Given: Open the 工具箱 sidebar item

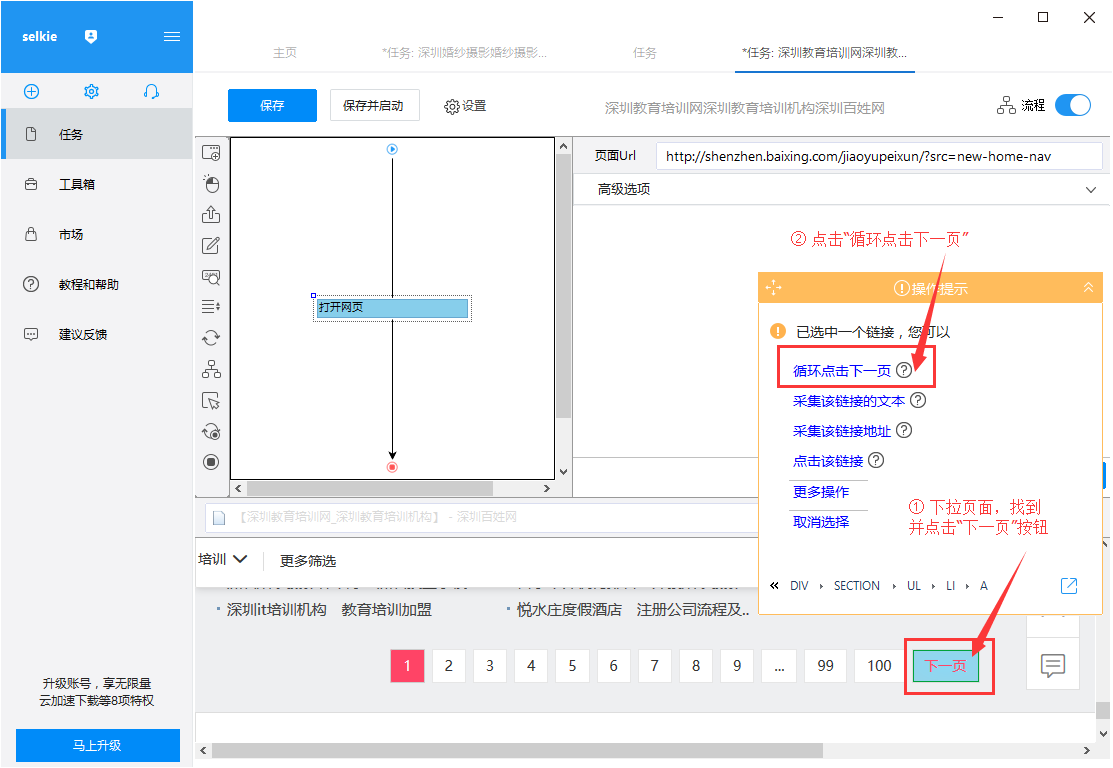Looking at the screenshot, I should [98, 185].
